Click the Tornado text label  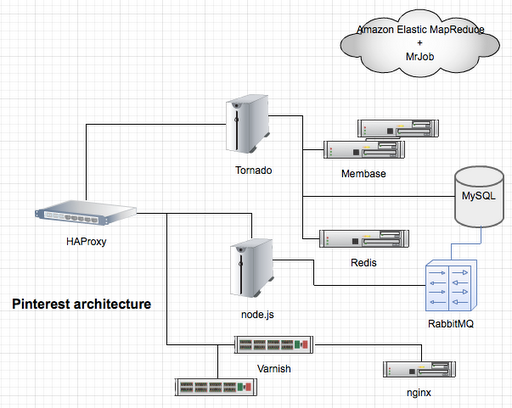click(x=254, y=170)
